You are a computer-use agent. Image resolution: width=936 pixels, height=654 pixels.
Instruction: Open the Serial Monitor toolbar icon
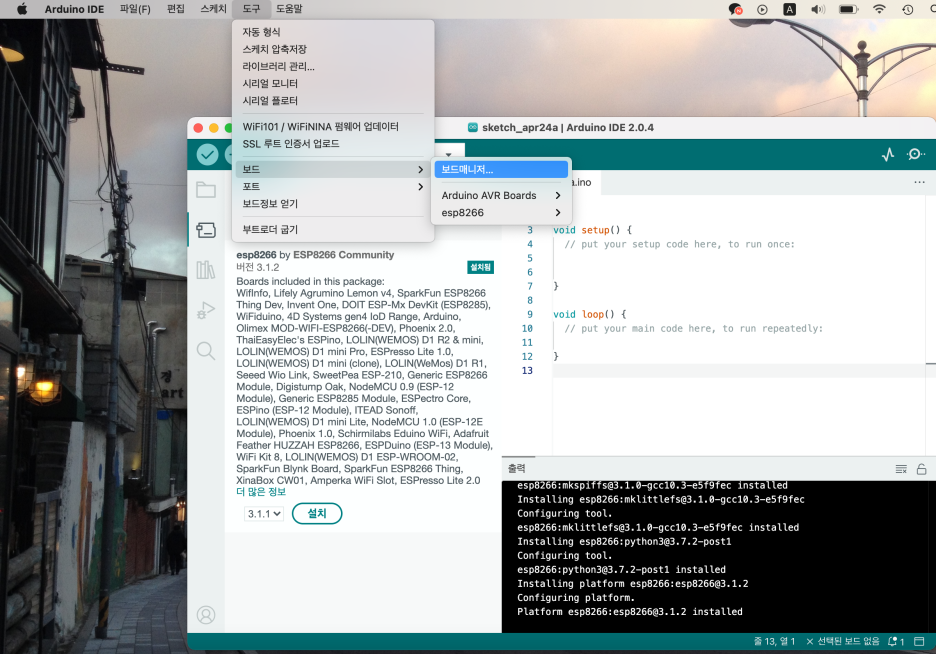915,155
